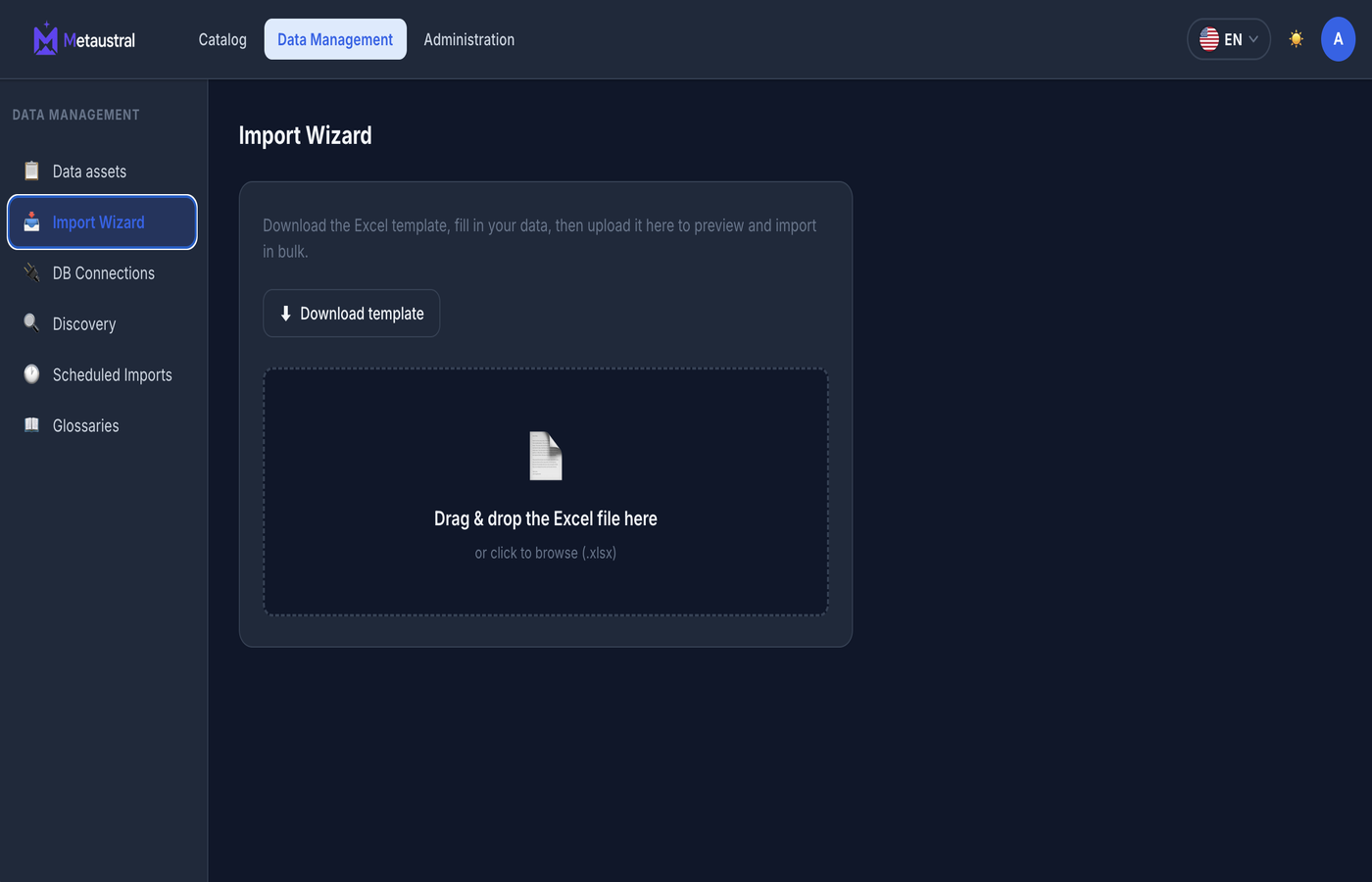Select the Data Management tab
This screenshot has height=882, width=1372.
(x=335, y=39)
